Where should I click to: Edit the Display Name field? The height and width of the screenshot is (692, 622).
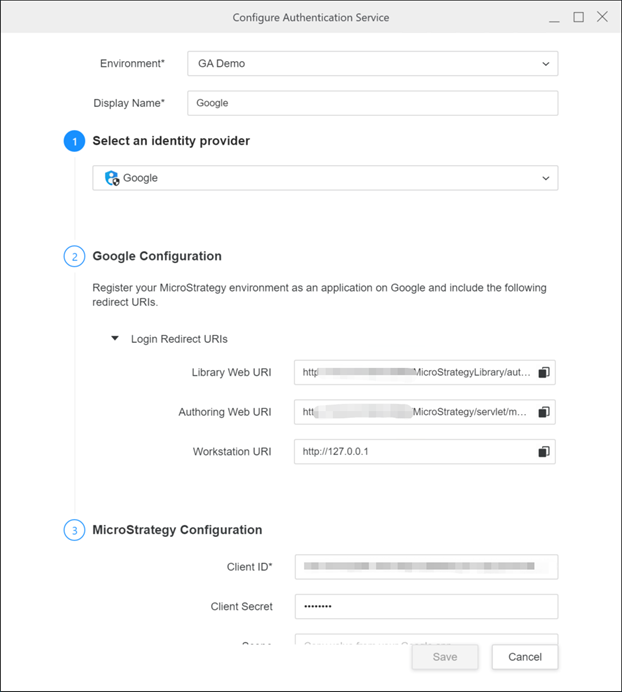coord(372,103)
